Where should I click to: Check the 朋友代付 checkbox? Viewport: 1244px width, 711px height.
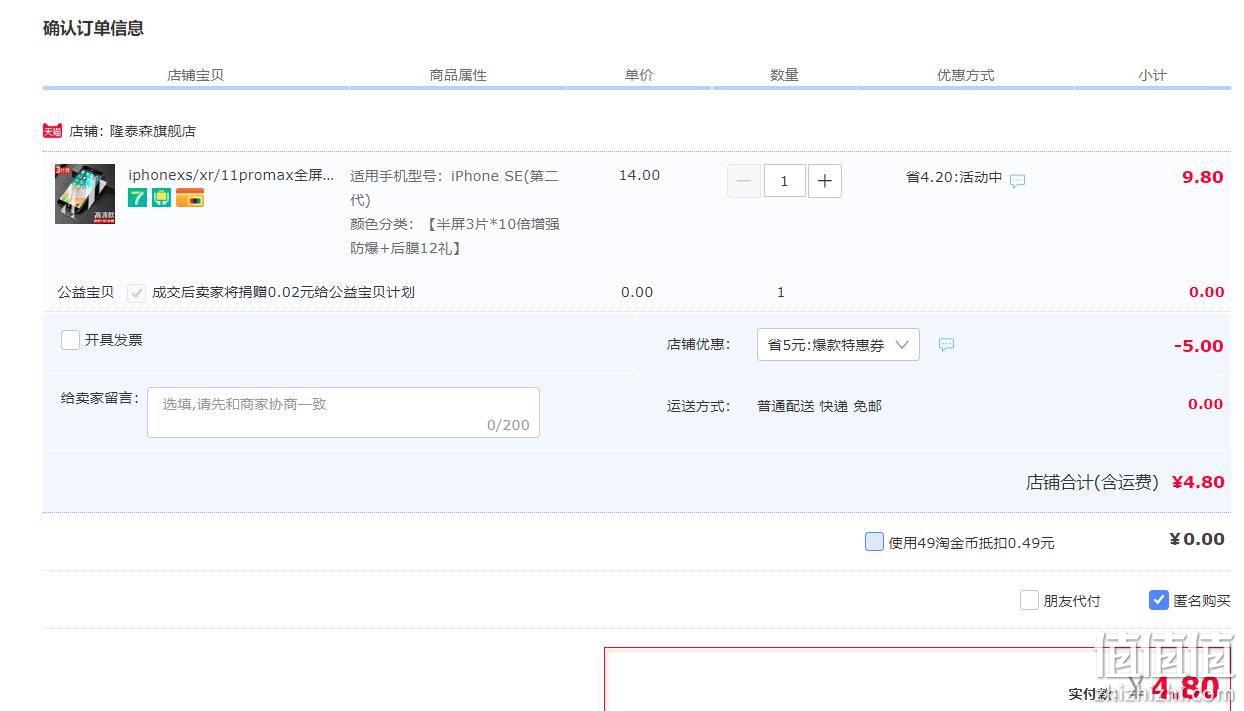click(1029, 600)
